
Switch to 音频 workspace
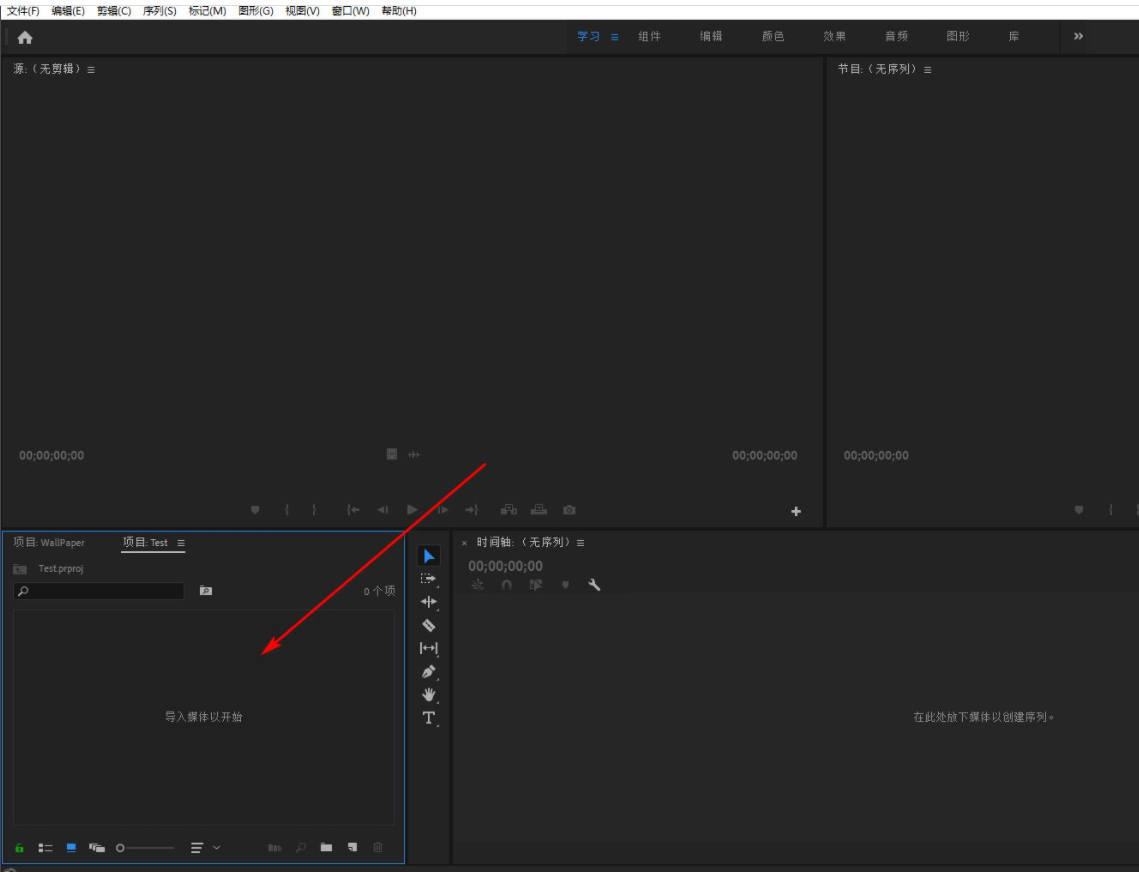pyautogui.click(x=896, y=36)
